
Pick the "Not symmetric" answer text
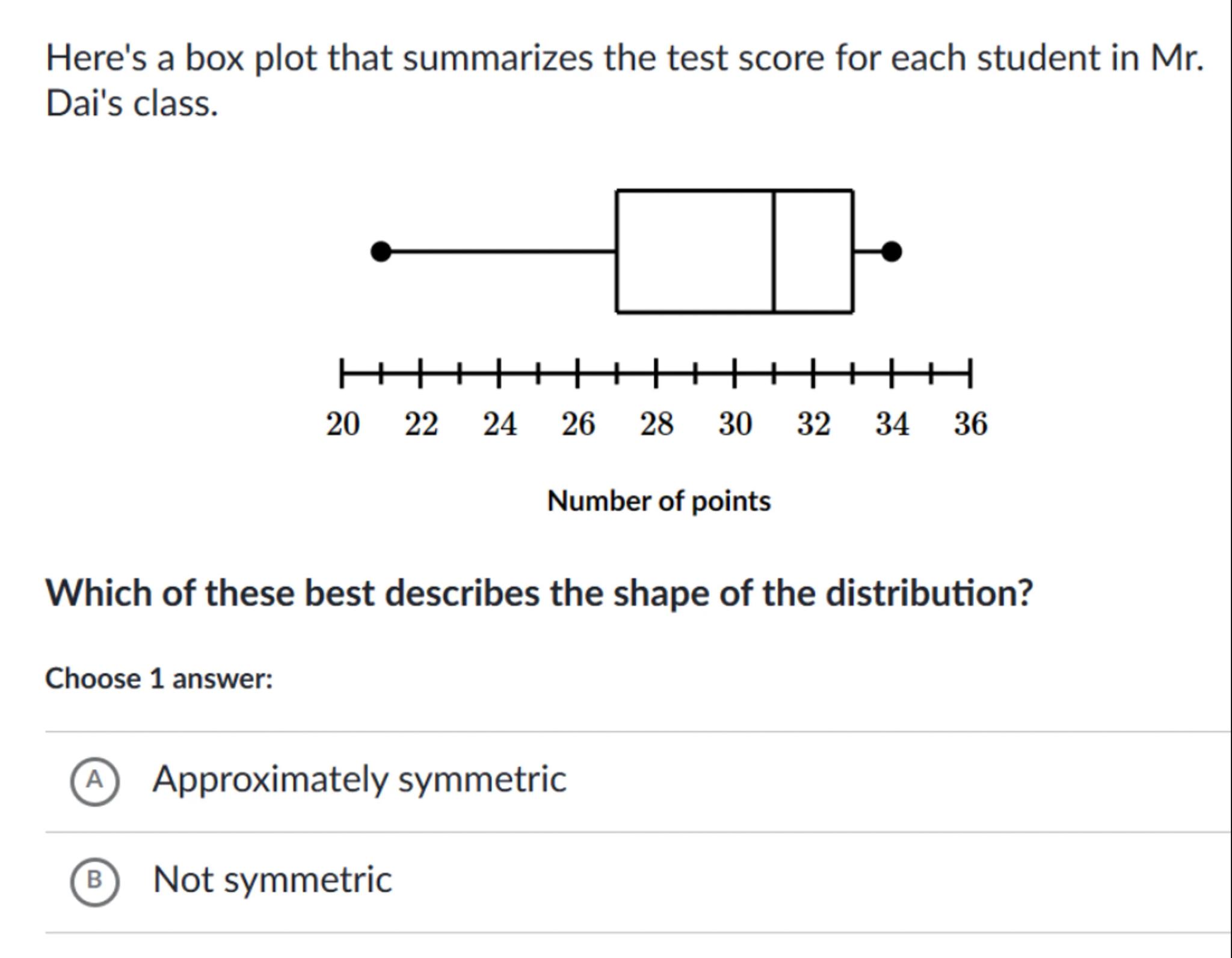click(x=272, y=880)
